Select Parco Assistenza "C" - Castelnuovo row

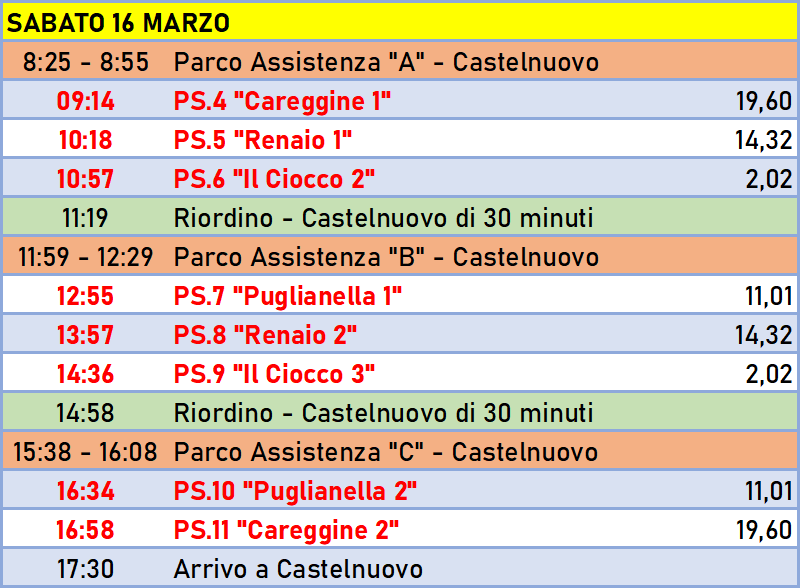tap(400, 451)
